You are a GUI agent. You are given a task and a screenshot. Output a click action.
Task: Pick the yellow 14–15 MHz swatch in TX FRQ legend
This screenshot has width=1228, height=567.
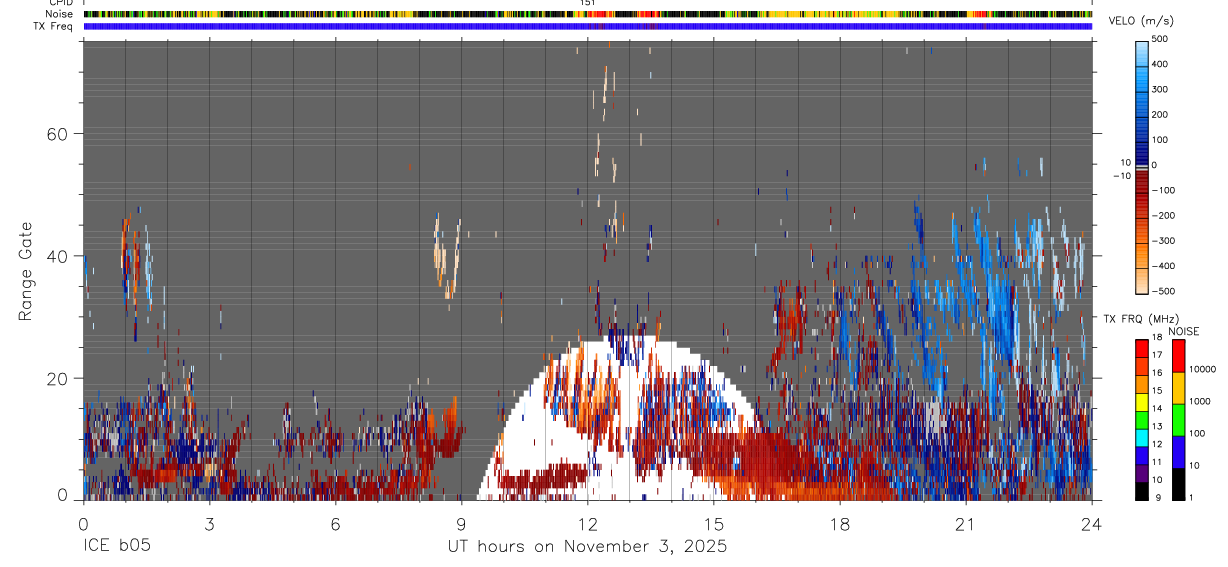tap(1142, 402)
